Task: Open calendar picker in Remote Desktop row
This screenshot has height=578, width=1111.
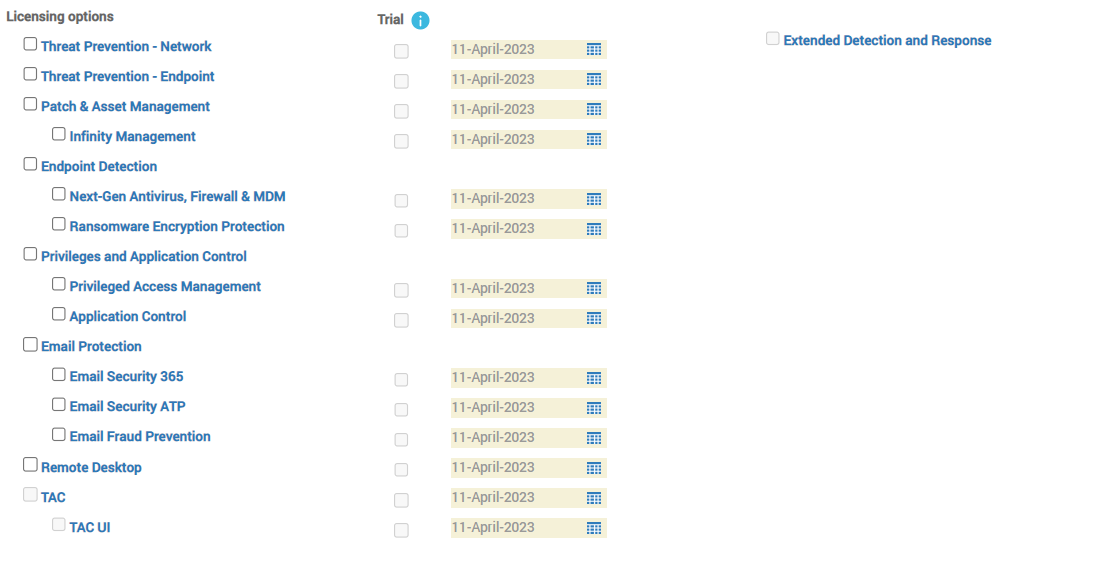Action: [594, 468]
